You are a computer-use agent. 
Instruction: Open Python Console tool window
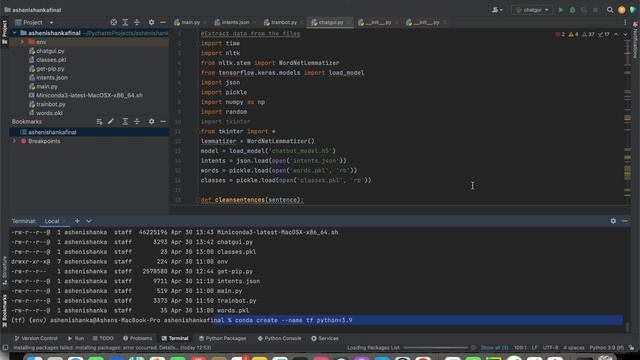[280, 338]
